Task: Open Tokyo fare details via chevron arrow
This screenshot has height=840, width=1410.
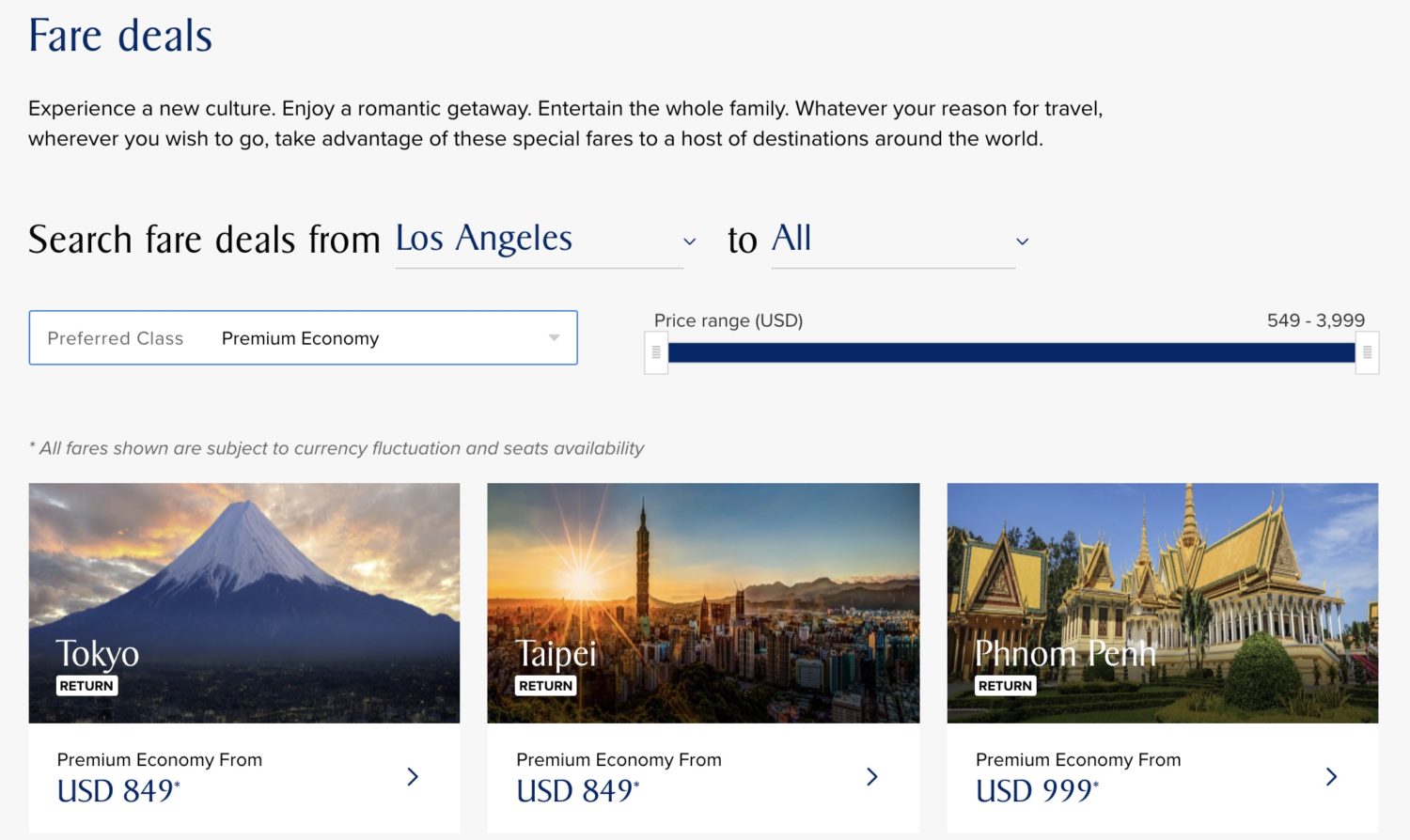Action: (413, 777)
